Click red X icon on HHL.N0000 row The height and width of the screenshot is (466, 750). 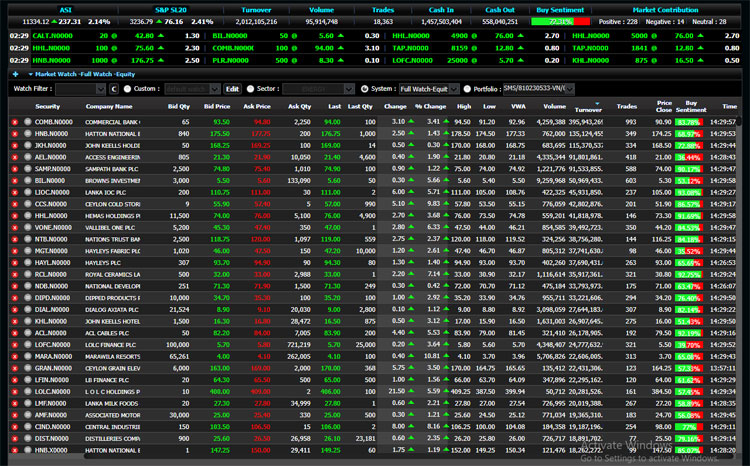pos(15,216)
